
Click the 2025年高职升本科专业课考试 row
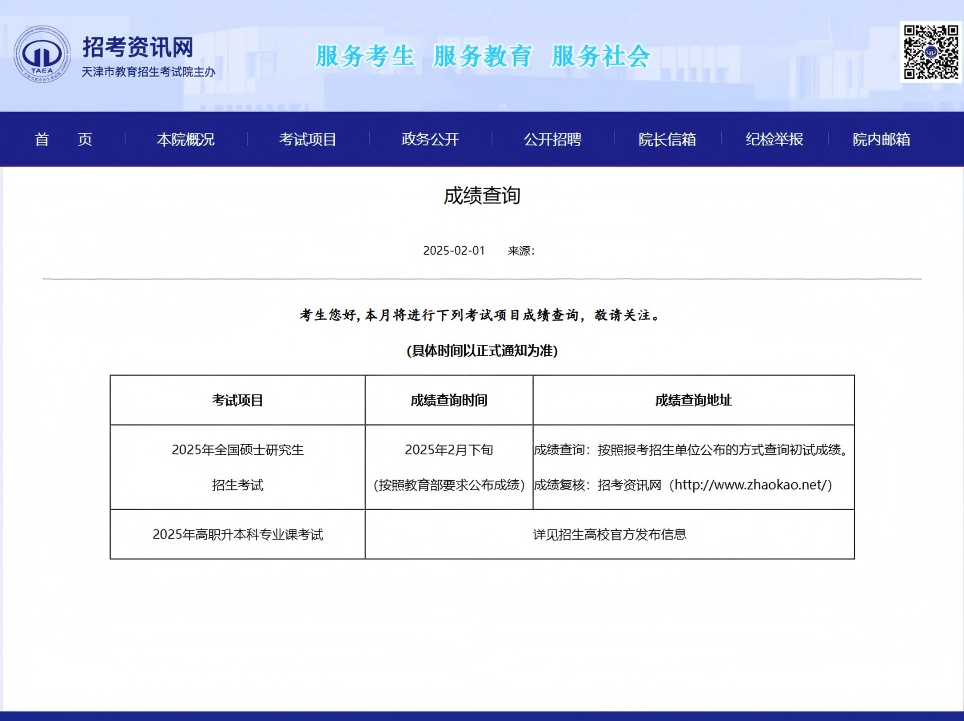pyautogui.click(x=237, y=534)
